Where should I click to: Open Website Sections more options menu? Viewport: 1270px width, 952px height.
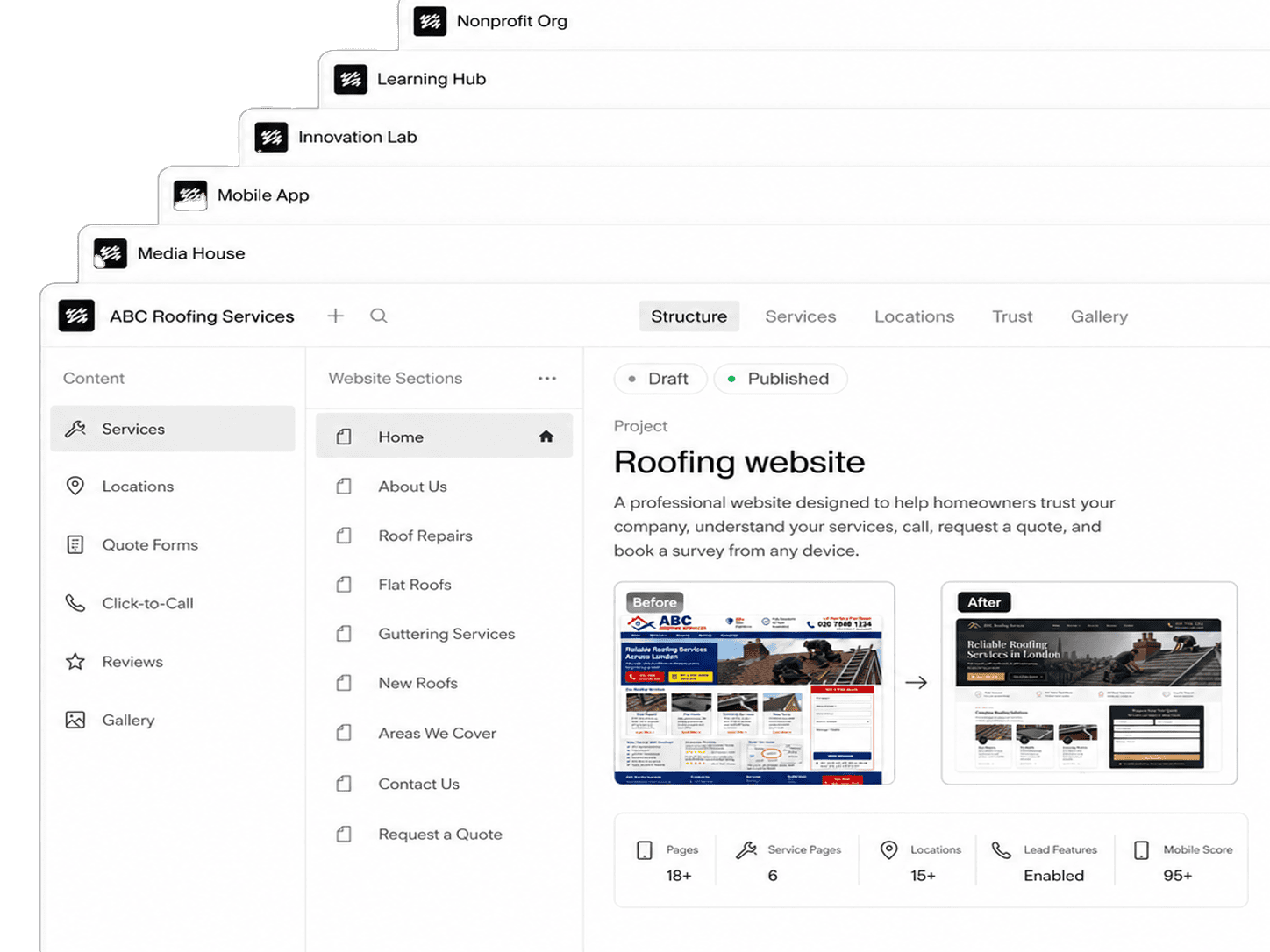(547, 378)
